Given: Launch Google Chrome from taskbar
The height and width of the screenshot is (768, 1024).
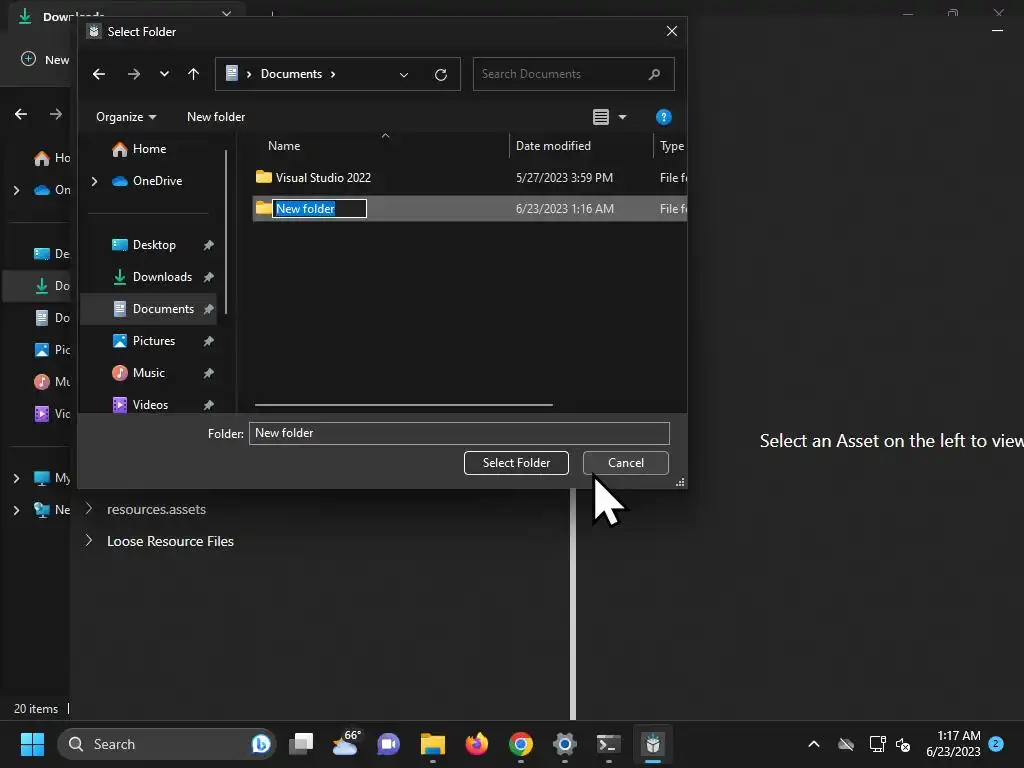Looking at the screenshot, I should click(x=520, y=744).
